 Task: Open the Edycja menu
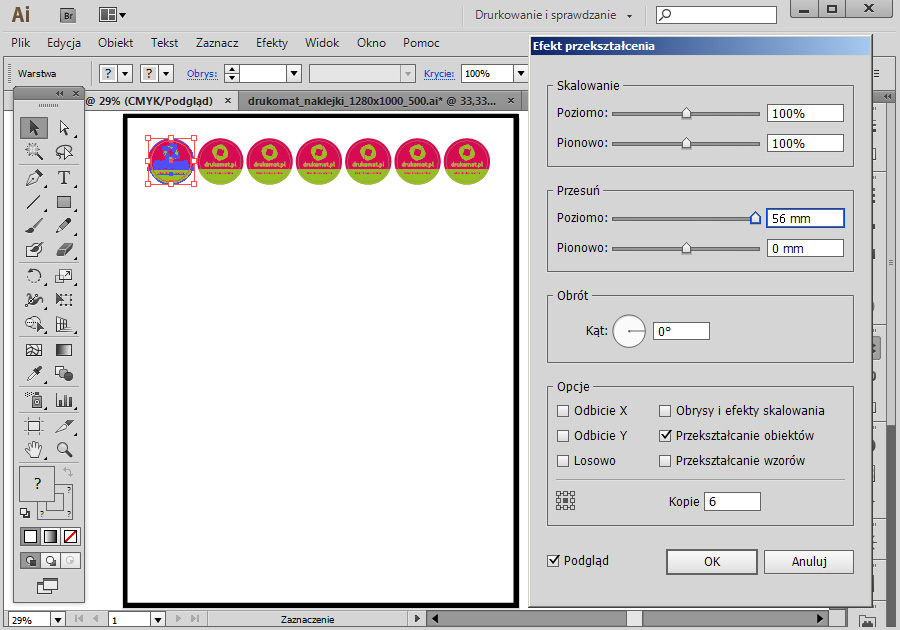pyautogui.click(x=64, y=43)
